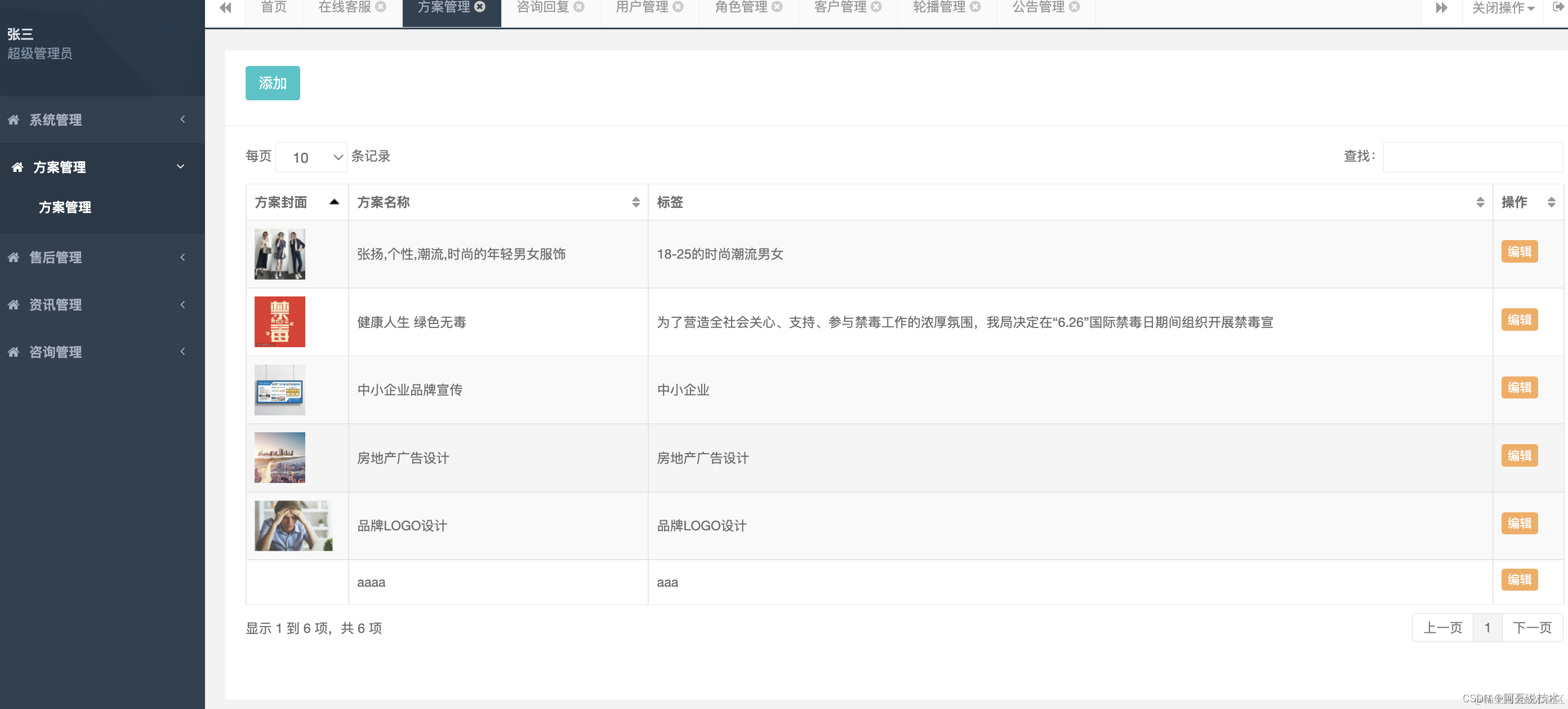The width and height of the screenshot is (1568, 709).
Task: Open the 关闭操作 dropdown menu
Action: [1503, 8]
